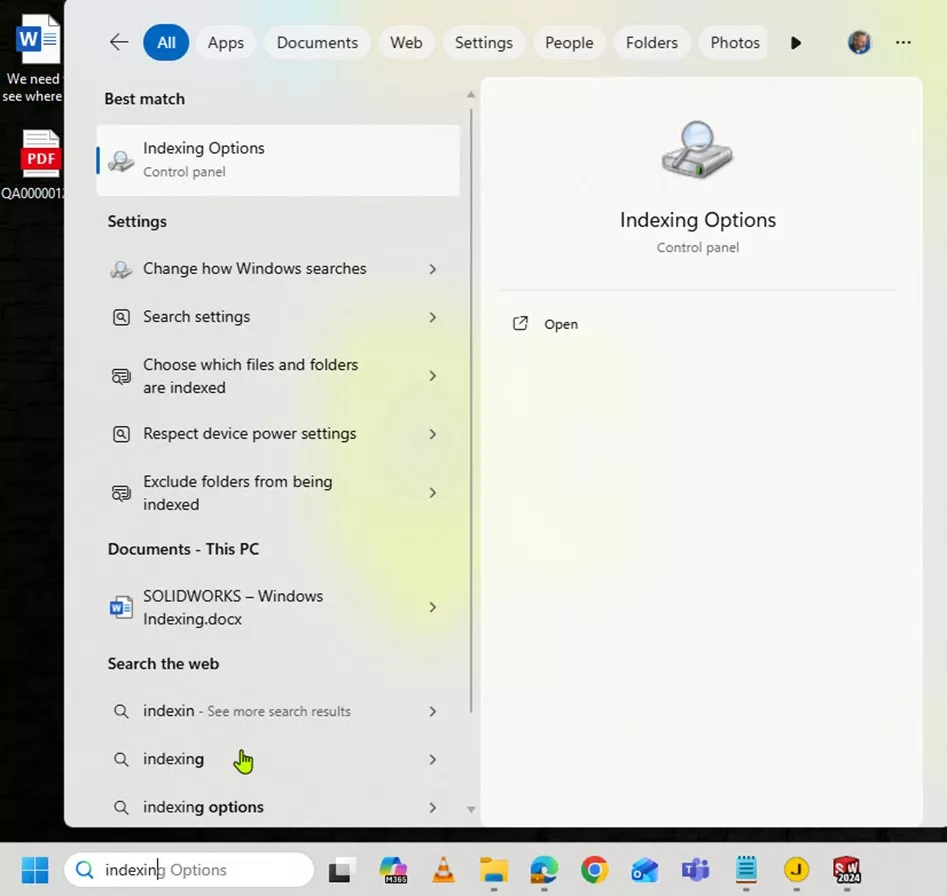Open Microsoft 365 Copilot from taskbar
Image resolution: width=947 pixels, height=896 pixels.
pyautogui.click(x=393, y=869)
